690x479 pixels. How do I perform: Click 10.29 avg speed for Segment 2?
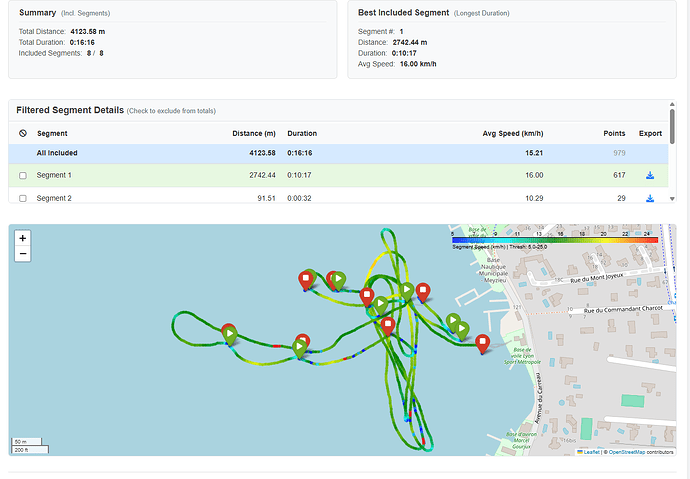[534, 198]
